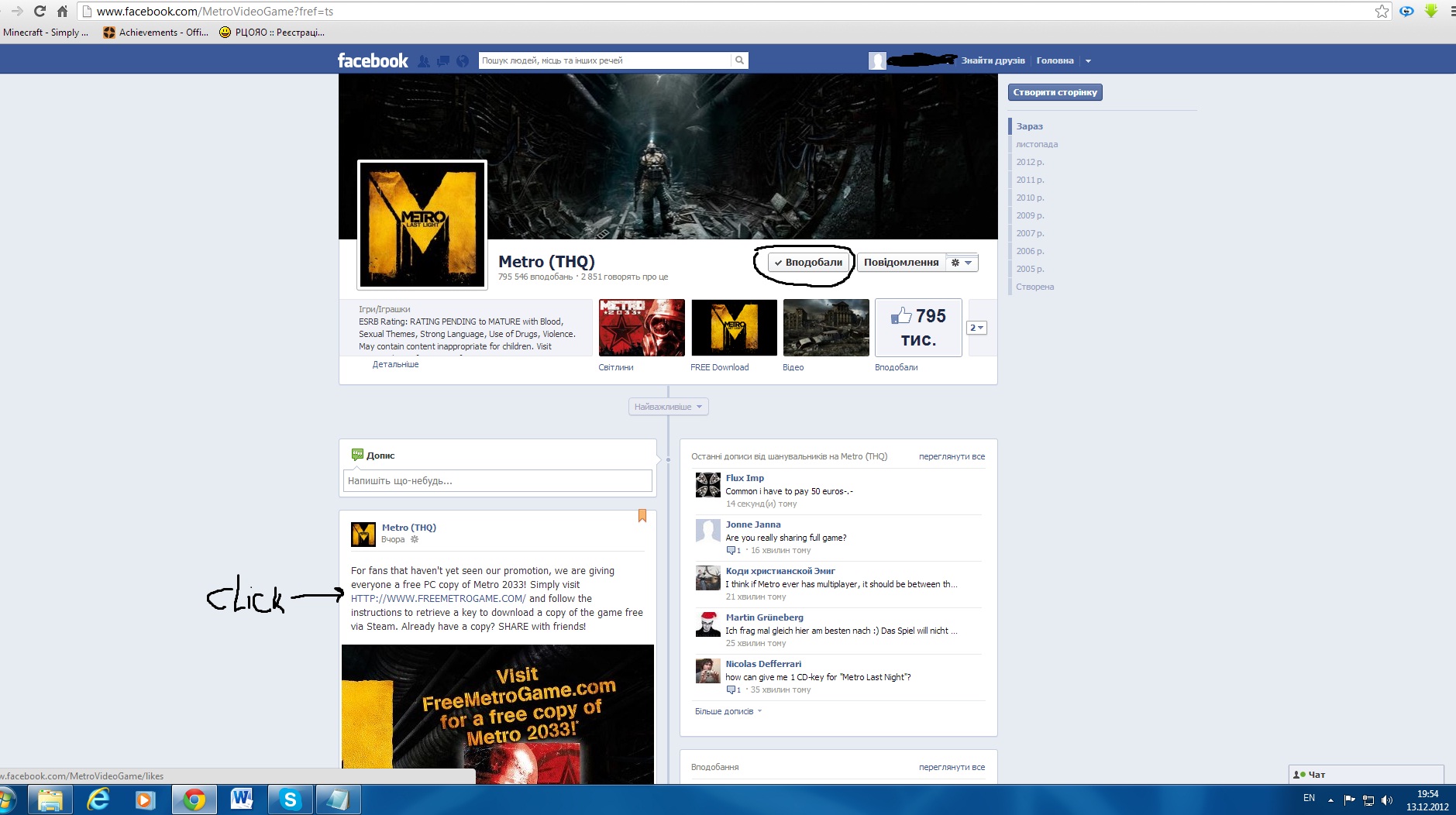Image resolution: width=1456 pixels, height=815 pixels.
Task: Expand the Найважливіше sort dropdown
Action: (x=668, y=407)
